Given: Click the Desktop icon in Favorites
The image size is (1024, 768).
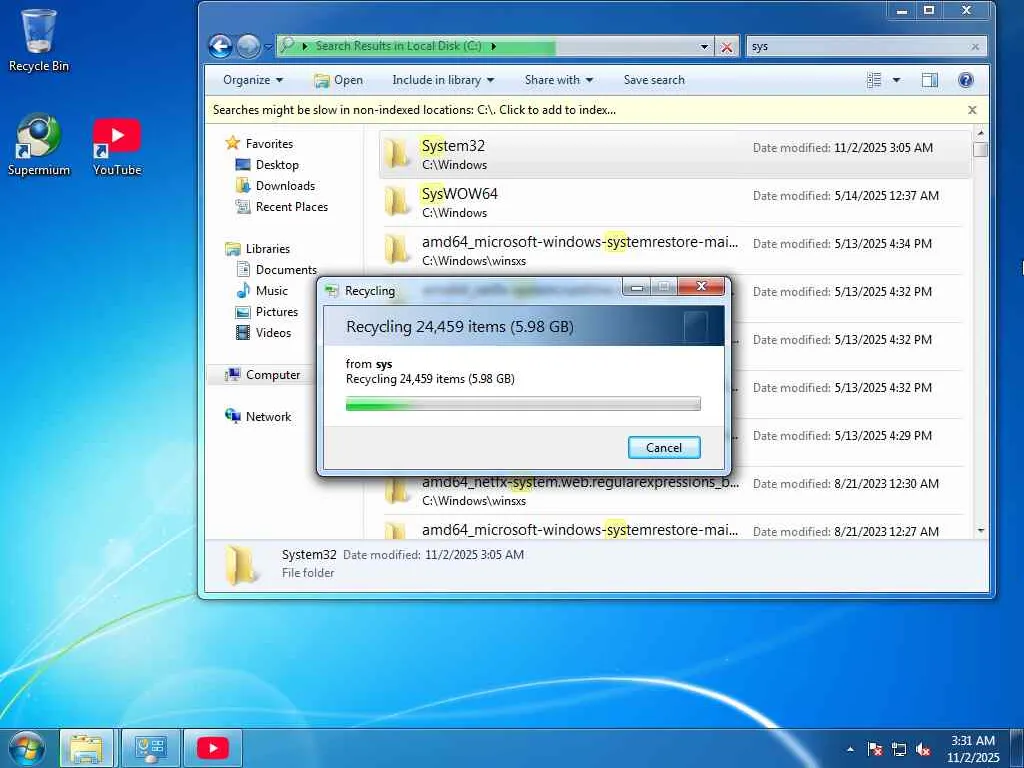Looking at the screenshot, I should click(x=242, y=165).
